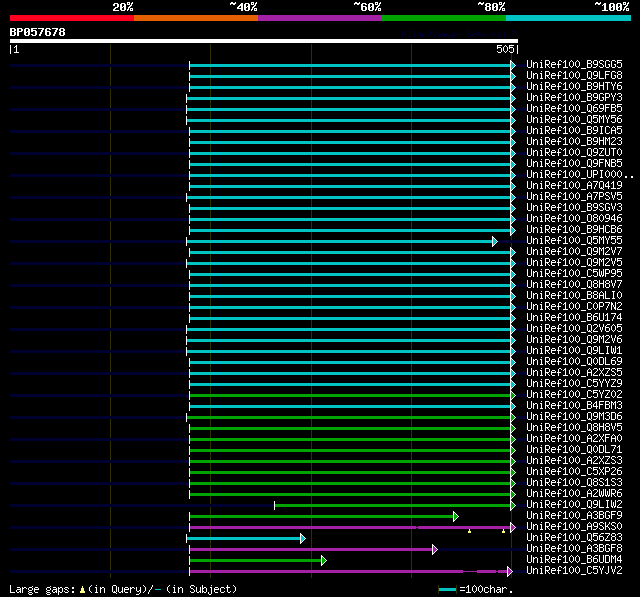Click the UniRef100_A7Q419 label
Viewport: 640px width, 597px height.
click(x=574, y=186)
